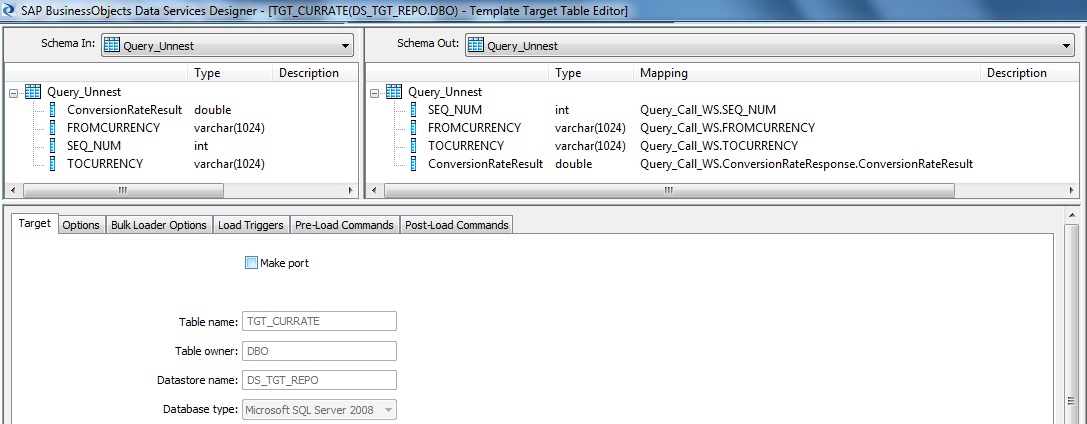Switch to the Target tab
Viewport: 1087px width, 424px height.
tap(35, 223)
